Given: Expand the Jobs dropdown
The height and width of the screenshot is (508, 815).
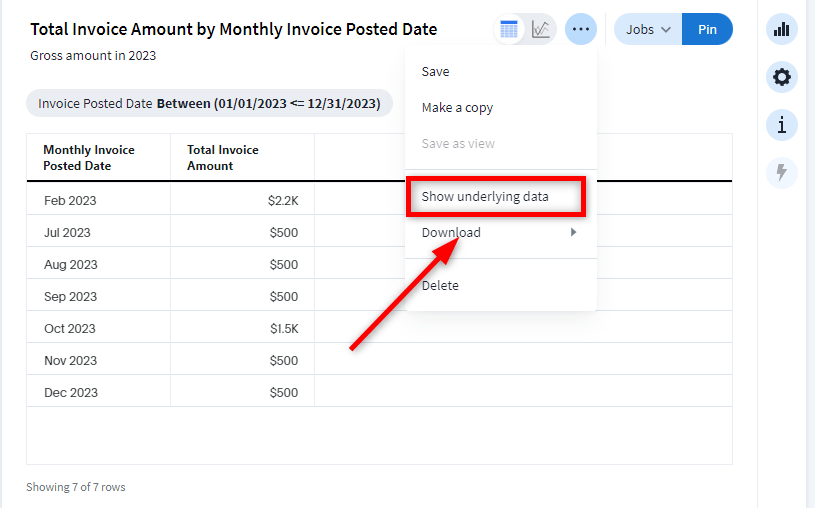Looking at the screenshot, I should pyautogui.click(x=648, y=30).
